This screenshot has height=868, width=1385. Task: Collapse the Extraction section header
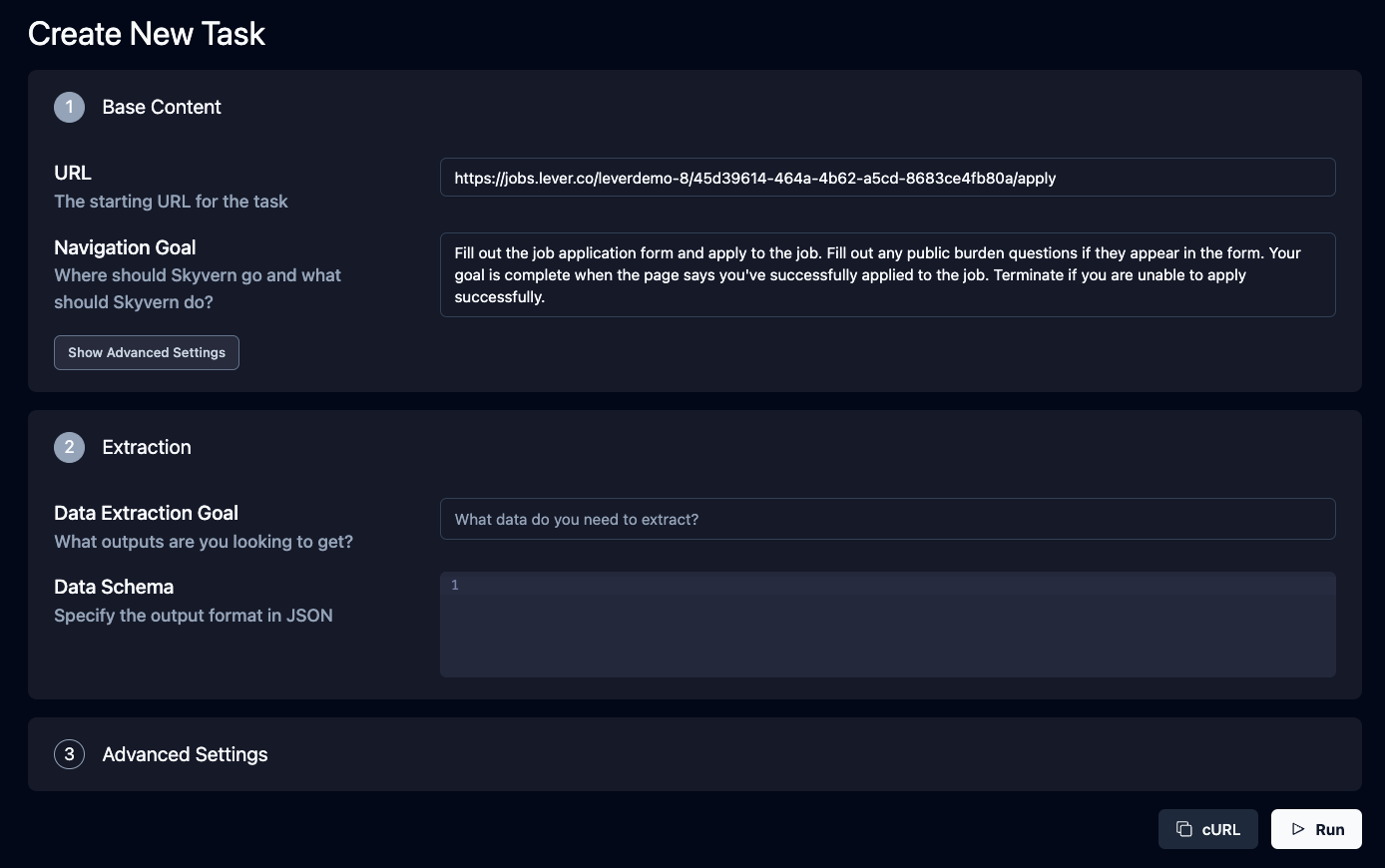coord(147,447)
